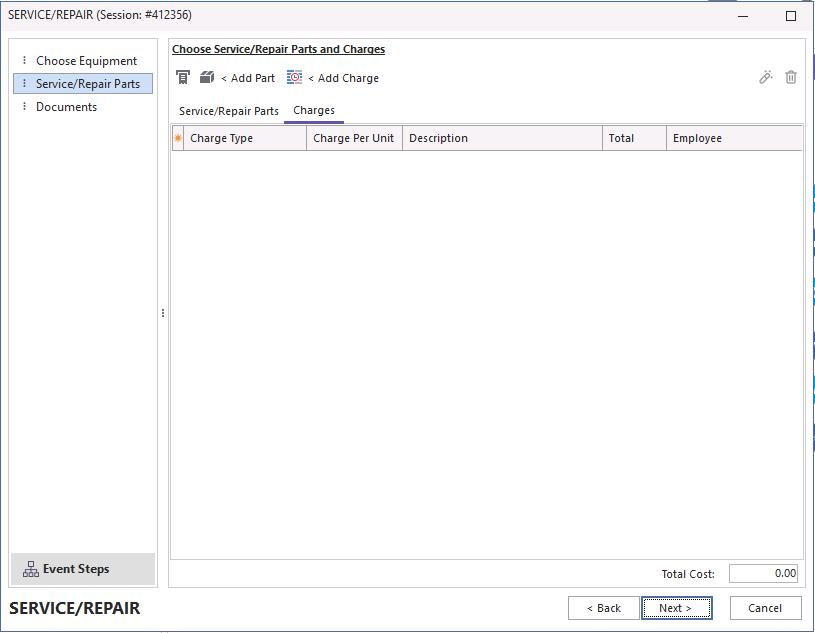This screenshot has height=633, width=815.
Task: Open the Choose Equipment step
Action: (x=86, y=61)
